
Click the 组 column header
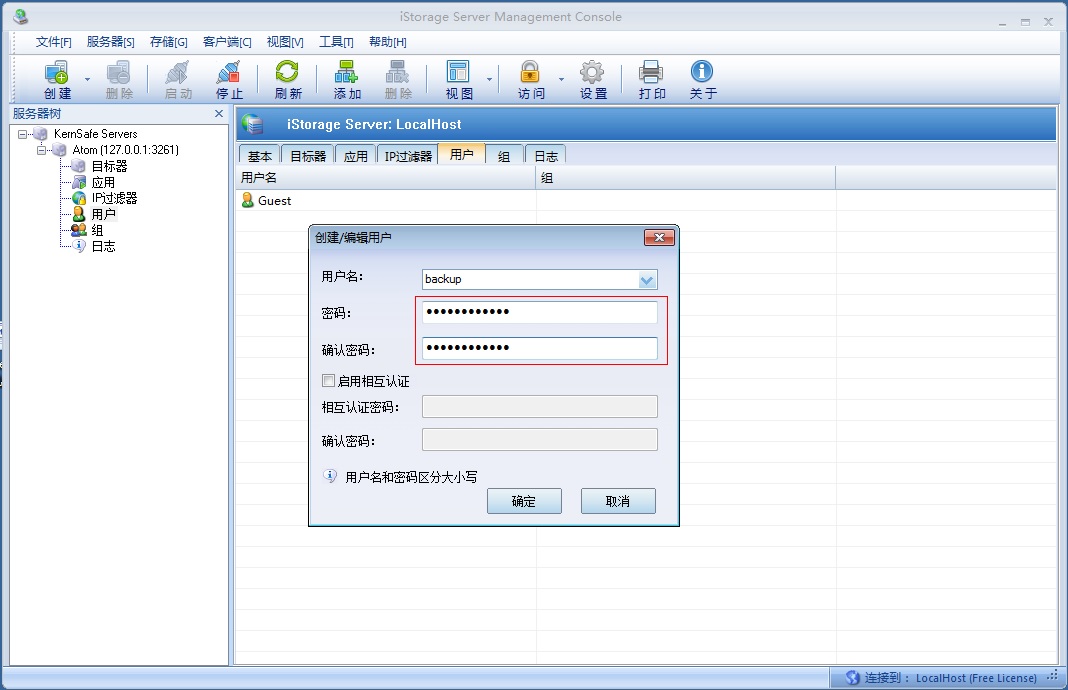(686, 178)
